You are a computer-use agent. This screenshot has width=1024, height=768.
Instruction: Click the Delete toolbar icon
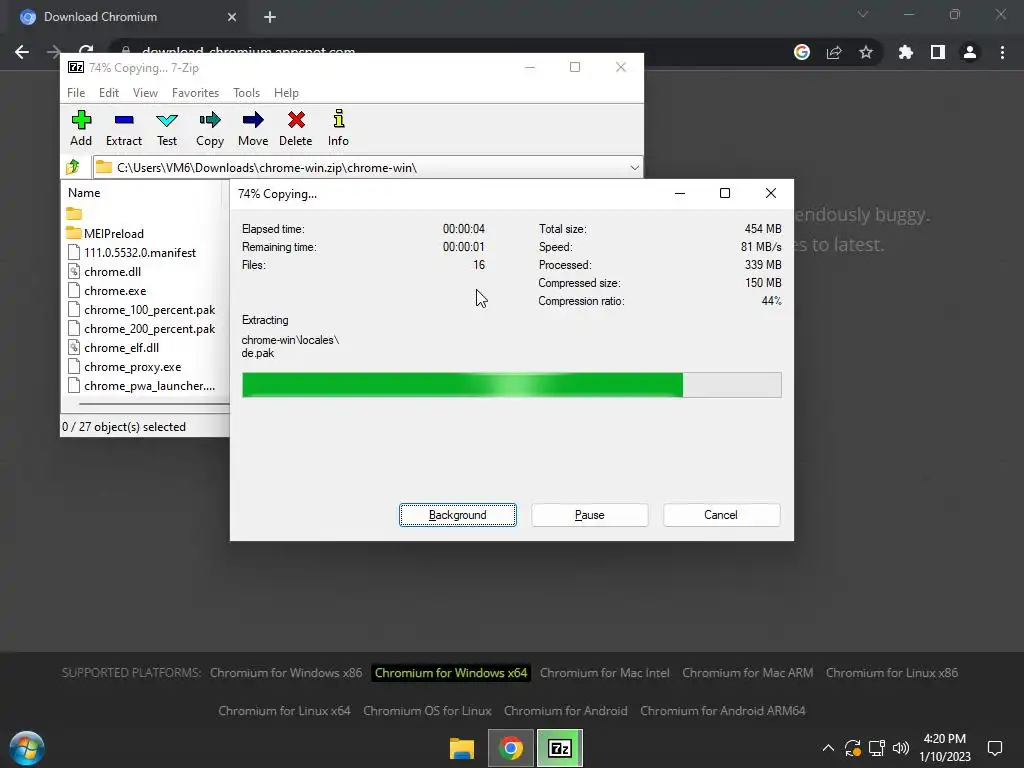point(296,120)
